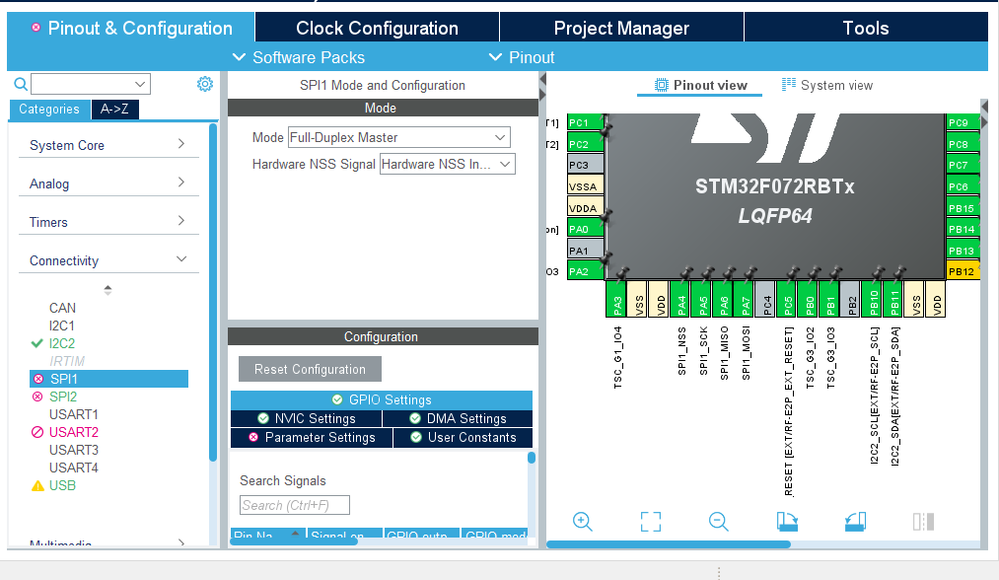999x580 pixels.
Task: Click pin PC3 on the chip
Action: (x=586, y=164)
